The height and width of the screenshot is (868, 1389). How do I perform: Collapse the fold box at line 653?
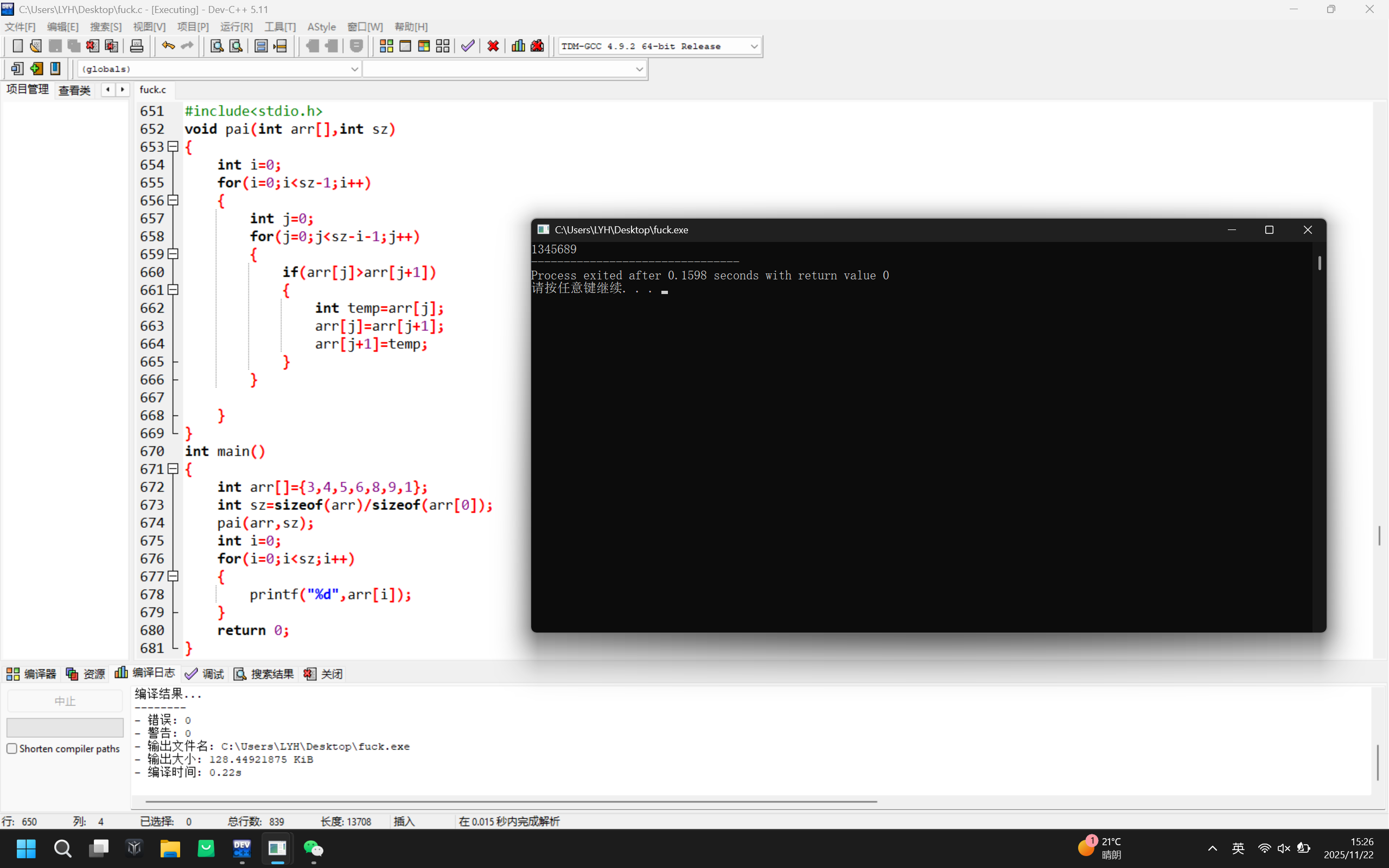click(173, 147)
